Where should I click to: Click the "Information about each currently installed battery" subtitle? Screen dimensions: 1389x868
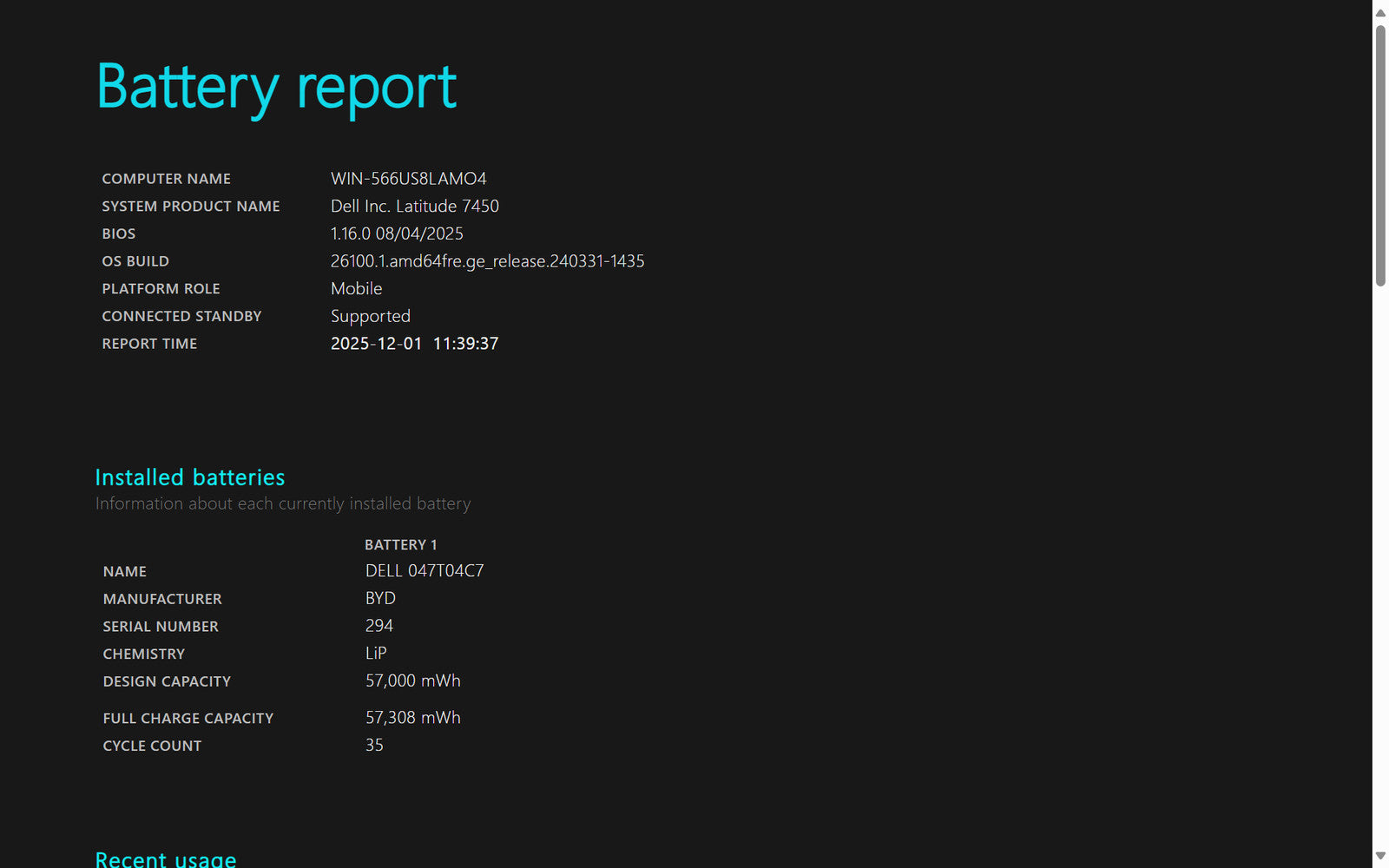283,504
